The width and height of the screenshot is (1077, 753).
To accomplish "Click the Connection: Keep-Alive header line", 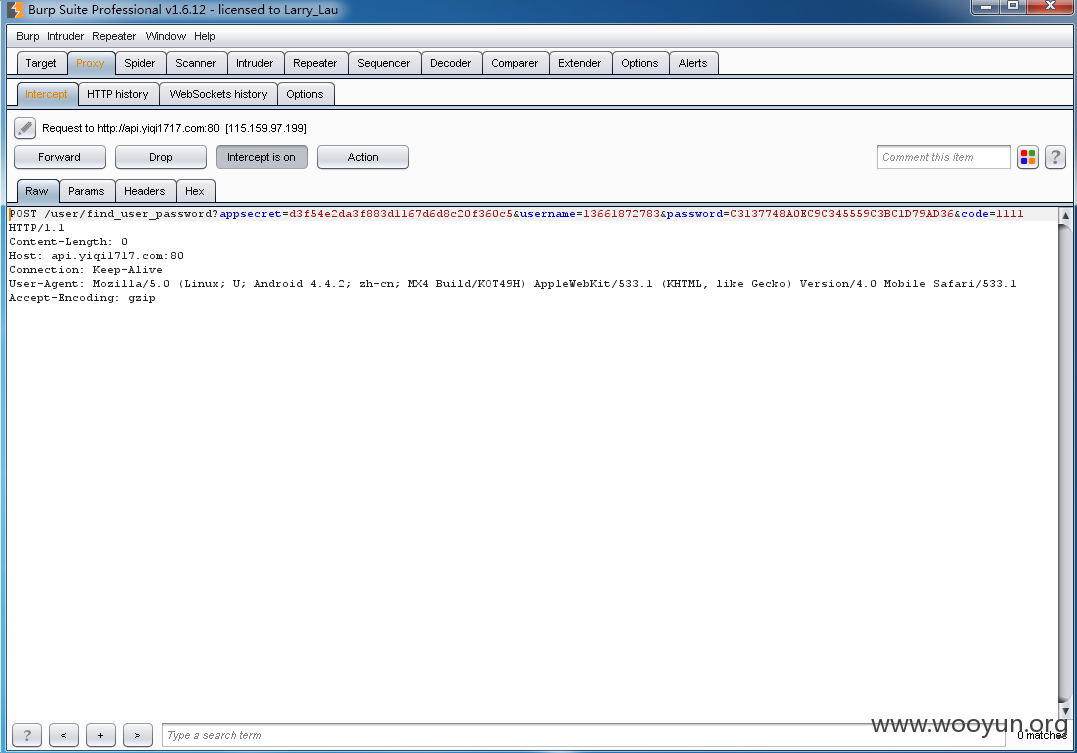I will 86,270.
